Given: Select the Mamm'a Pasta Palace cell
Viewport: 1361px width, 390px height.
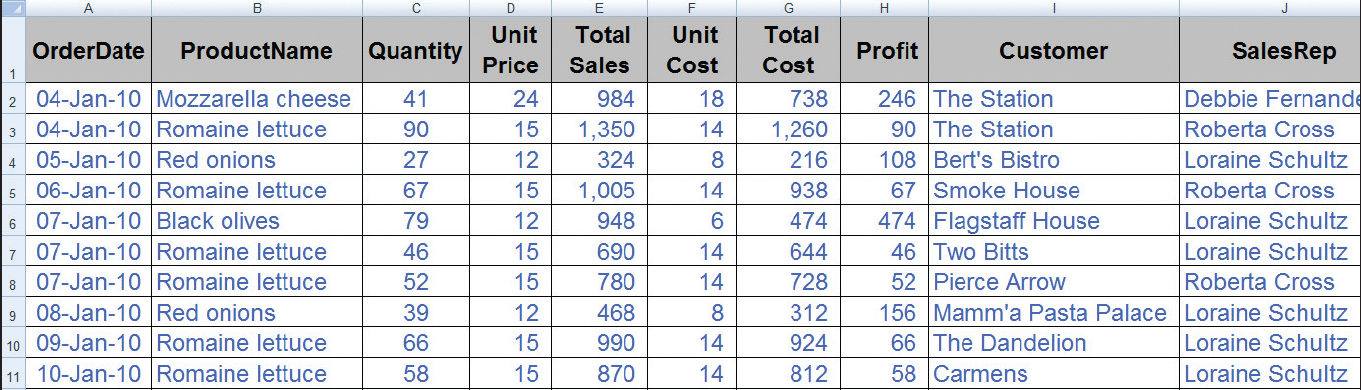Looking at the screenshot, I should coord(1054,313).
